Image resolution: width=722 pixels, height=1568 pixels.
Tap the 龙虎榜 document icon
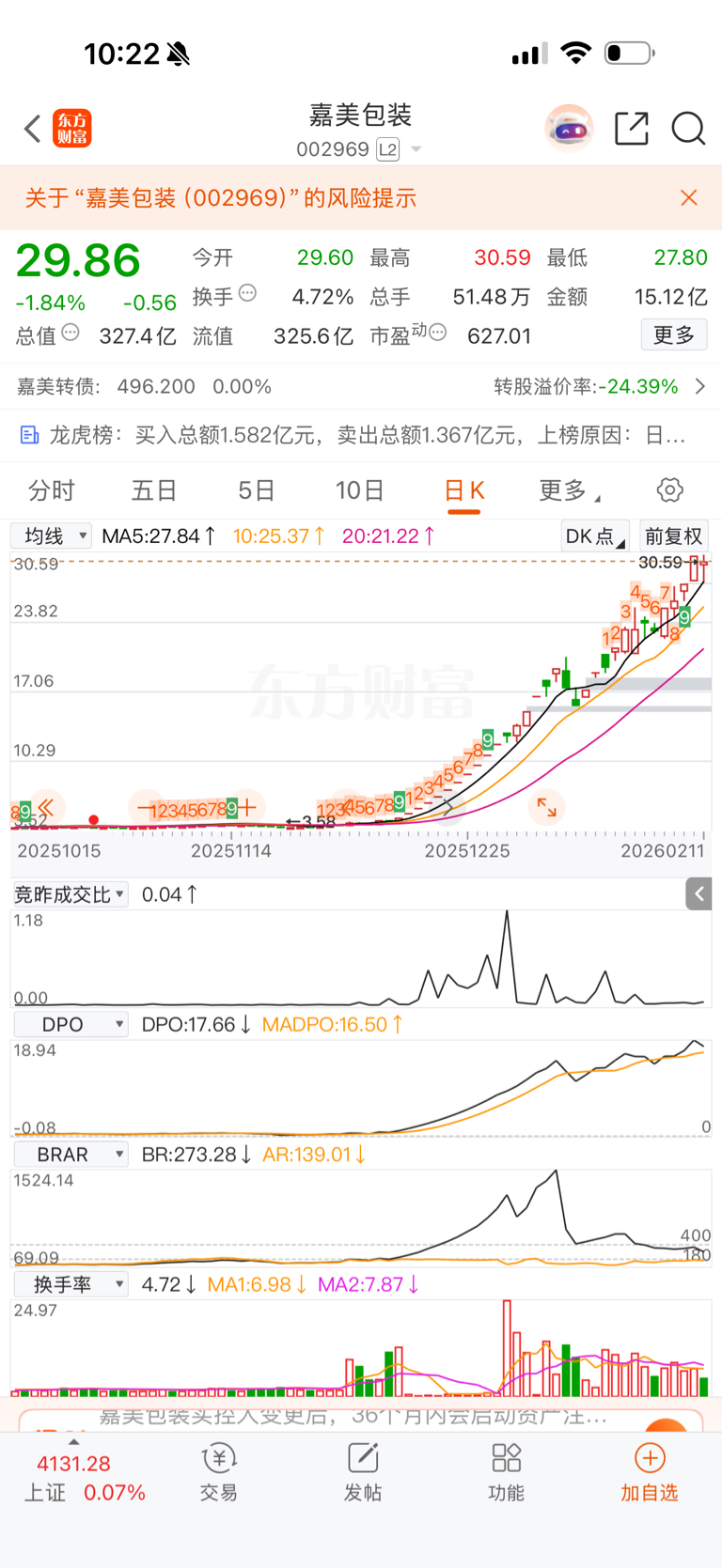pos(29,435)
